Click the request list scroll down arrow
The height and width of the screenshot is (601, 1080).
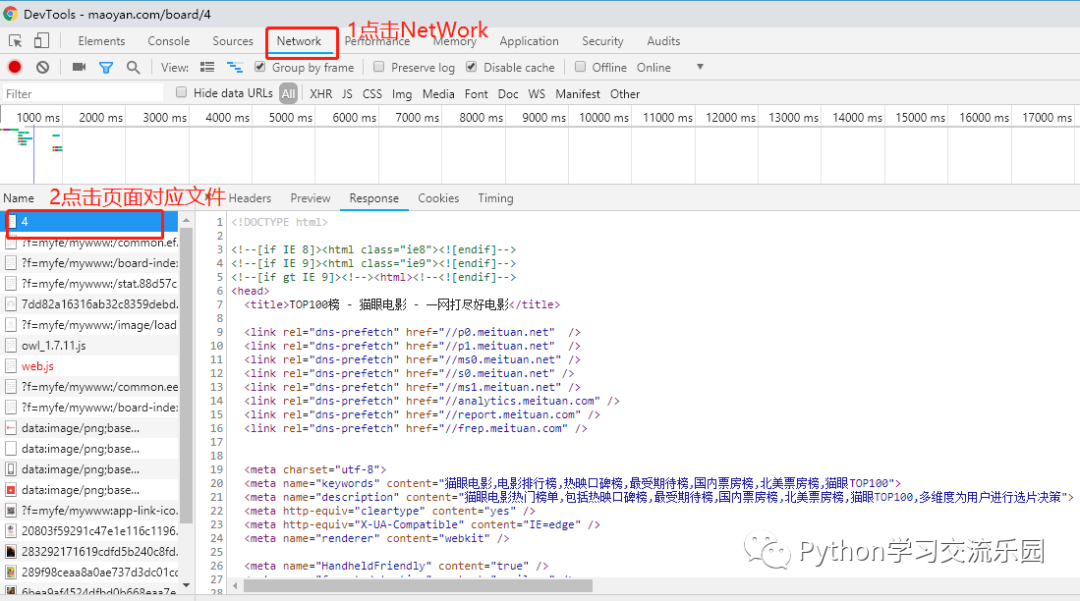tap(186, 585)
